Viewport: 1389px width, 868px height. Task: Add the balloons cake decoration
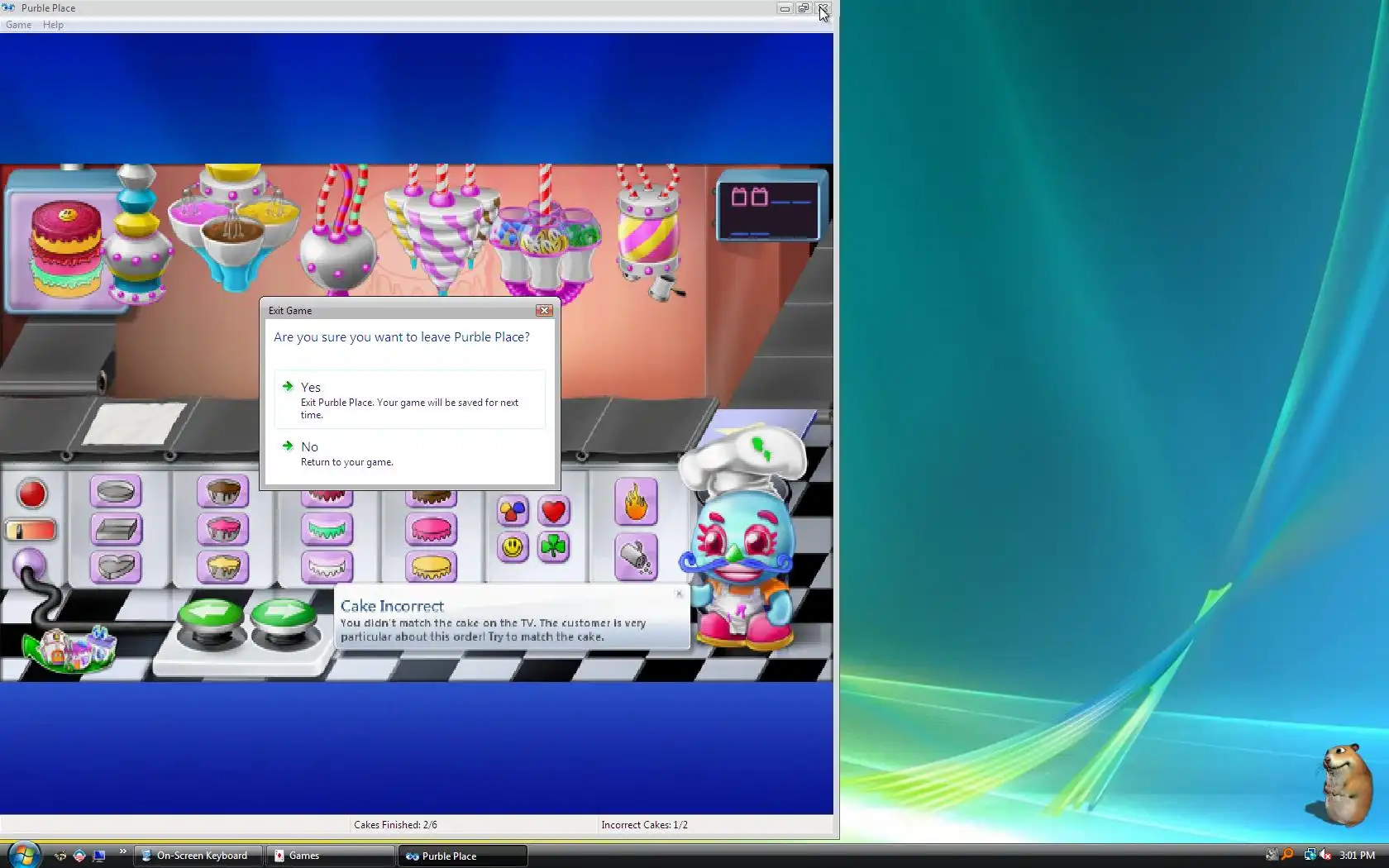pyautogui.click(x=513, y=512)
